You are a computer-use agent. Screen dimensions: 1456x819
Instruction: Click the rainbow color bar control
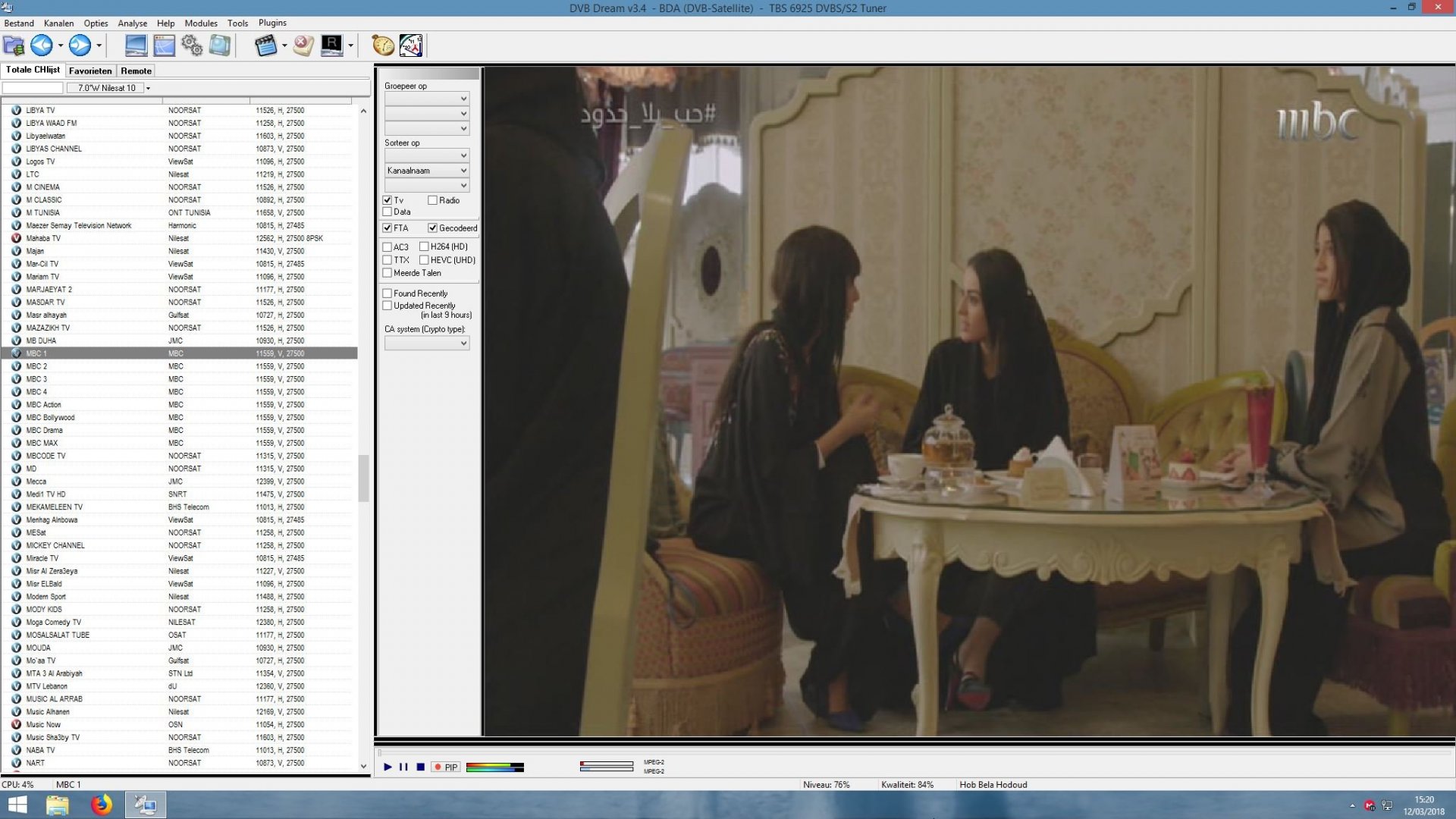pyautogui.click(x=494, y=767)
